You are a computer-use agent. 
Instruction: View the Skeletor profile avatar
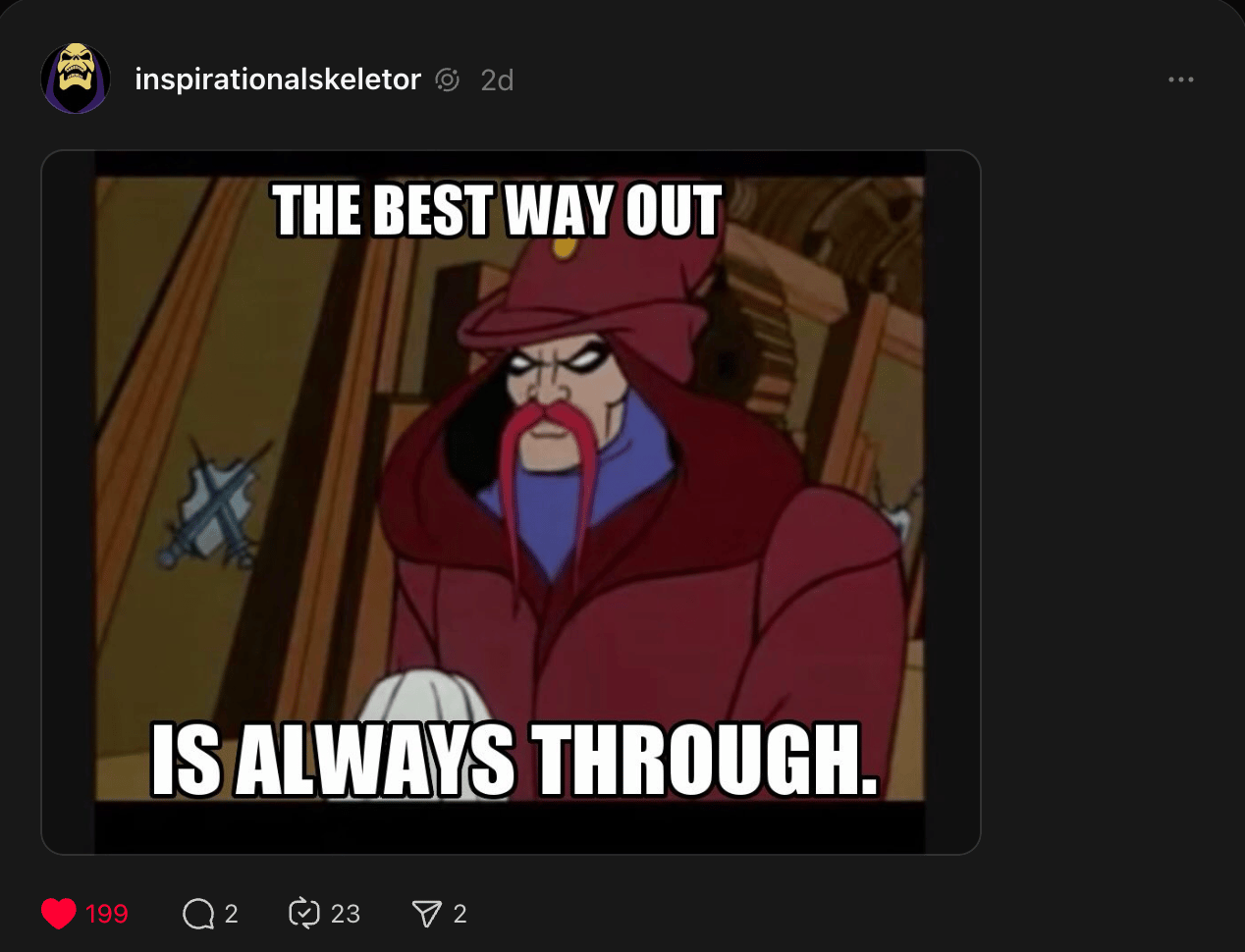pyautogui.click(x=76, y=79)
